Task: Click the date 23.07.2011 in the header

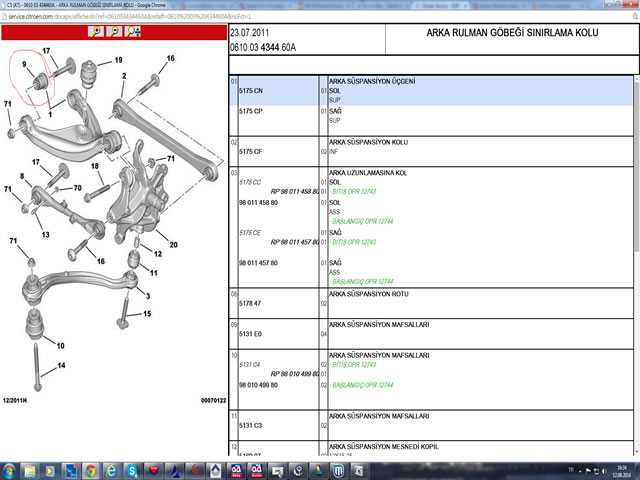Action: click(249, 33)
